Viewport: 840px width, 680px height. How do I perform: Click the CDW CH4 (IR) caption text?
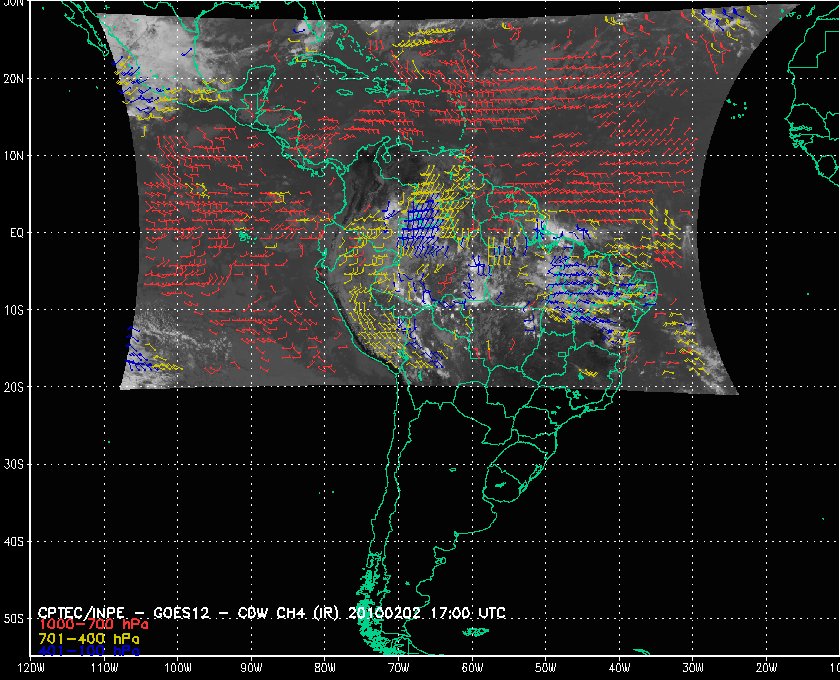point(289,613)
